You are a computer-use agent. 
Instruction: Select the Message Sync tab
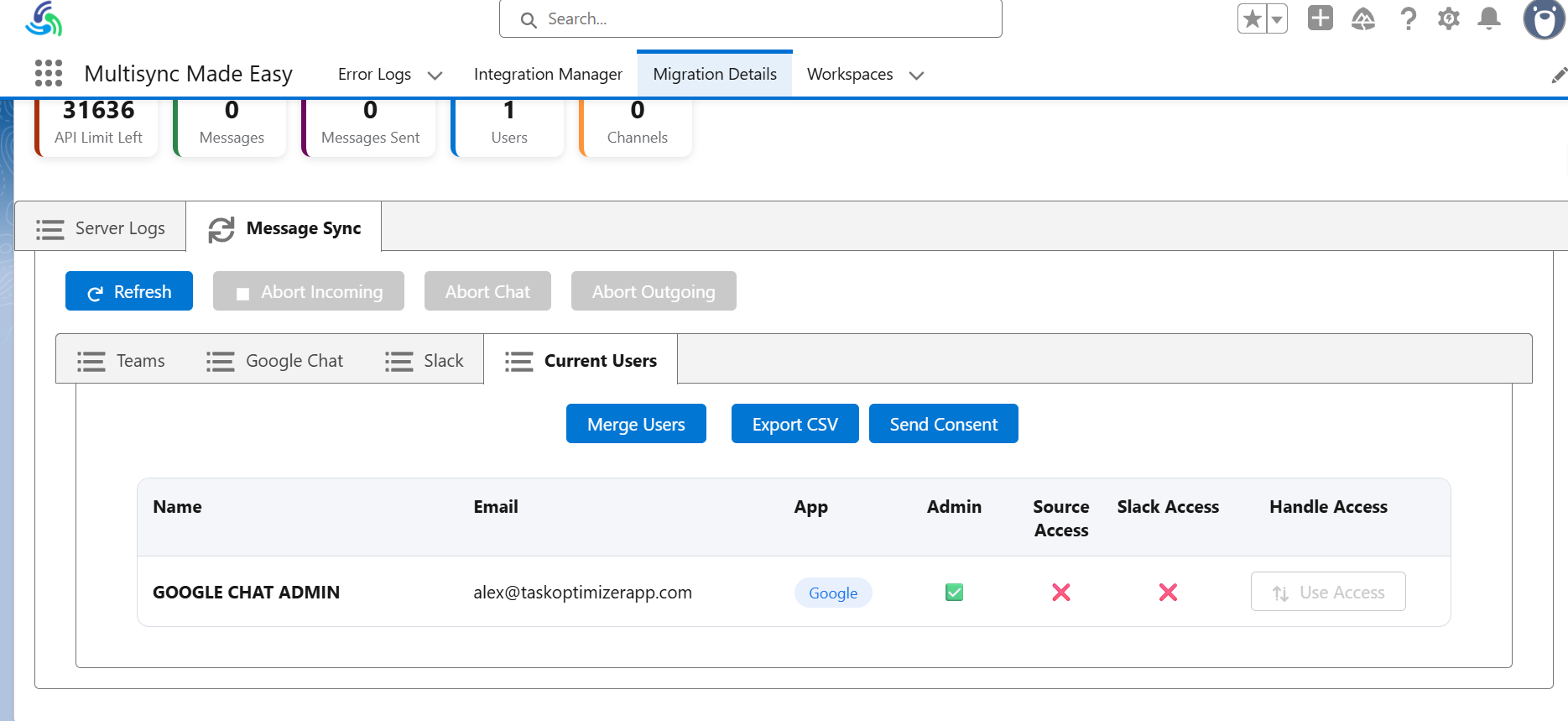284,227
